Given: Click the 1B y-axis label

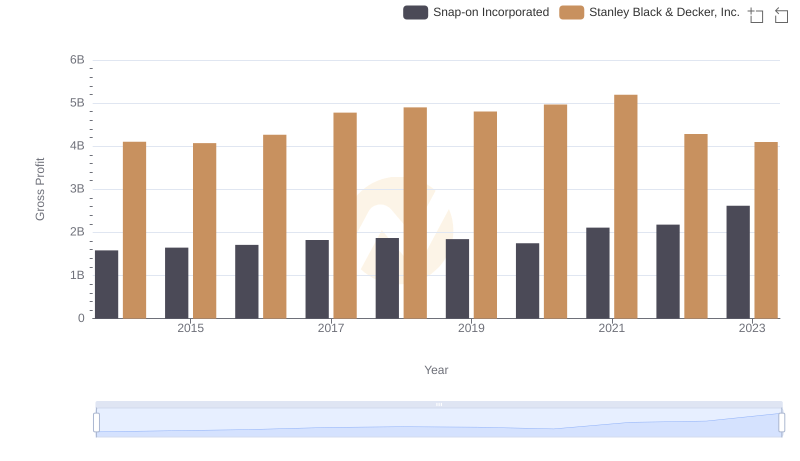Looking at the screenshot, I should click(x=77, y=275).
